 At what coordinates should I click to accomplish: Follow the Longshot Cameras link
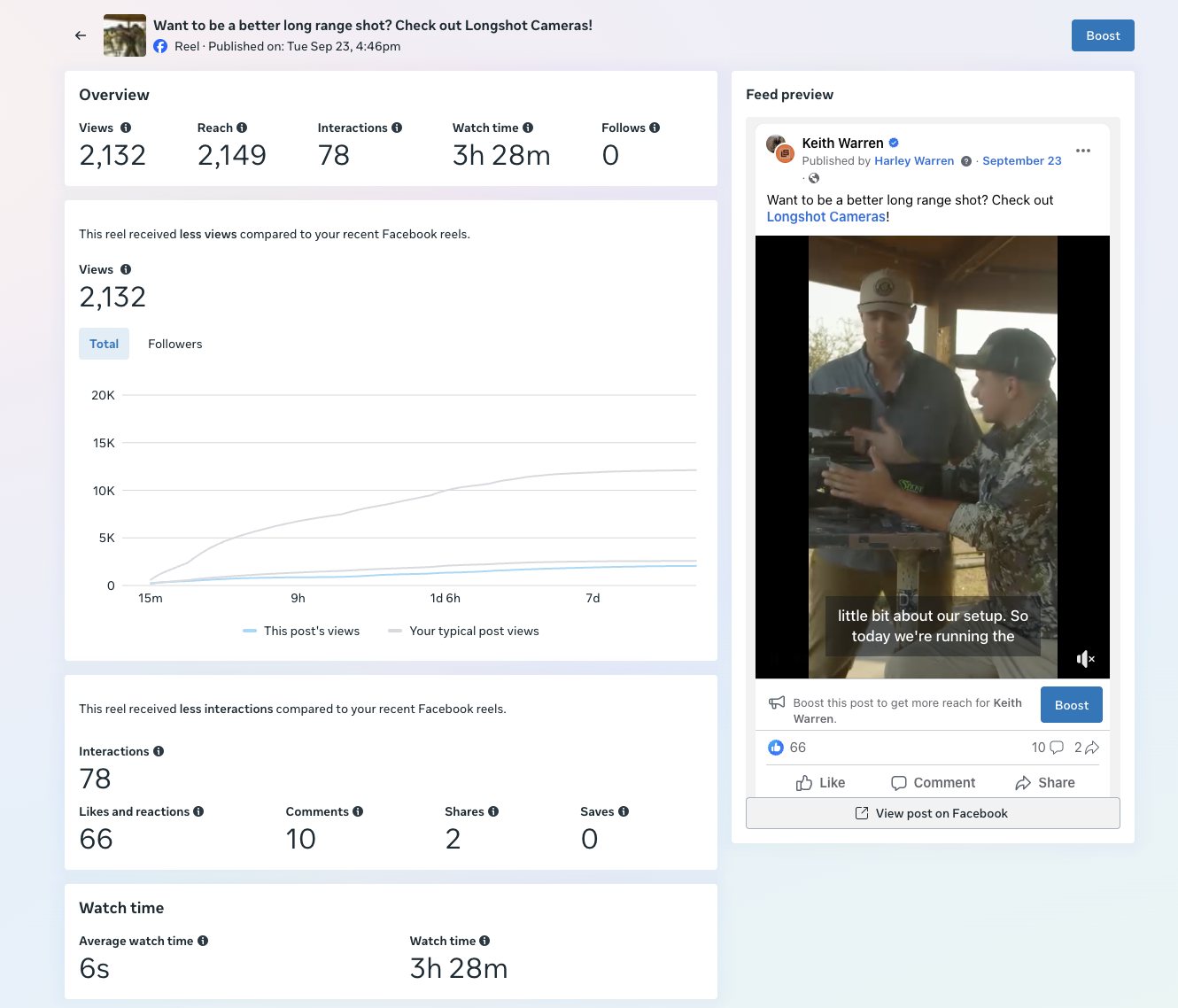826,217
